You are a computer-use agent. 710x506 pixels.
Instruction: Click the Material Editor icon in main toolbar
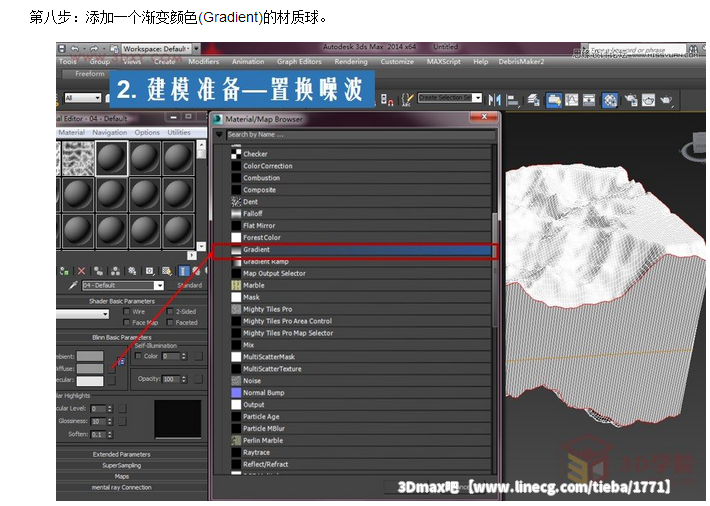click(x=610, y=99)
